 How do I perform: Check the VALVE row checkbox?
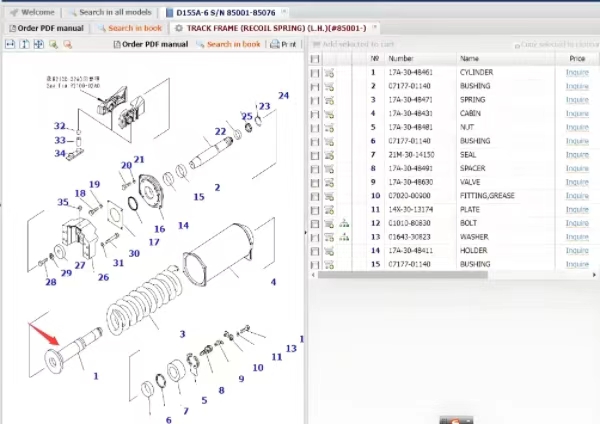[x=315, y=183]
